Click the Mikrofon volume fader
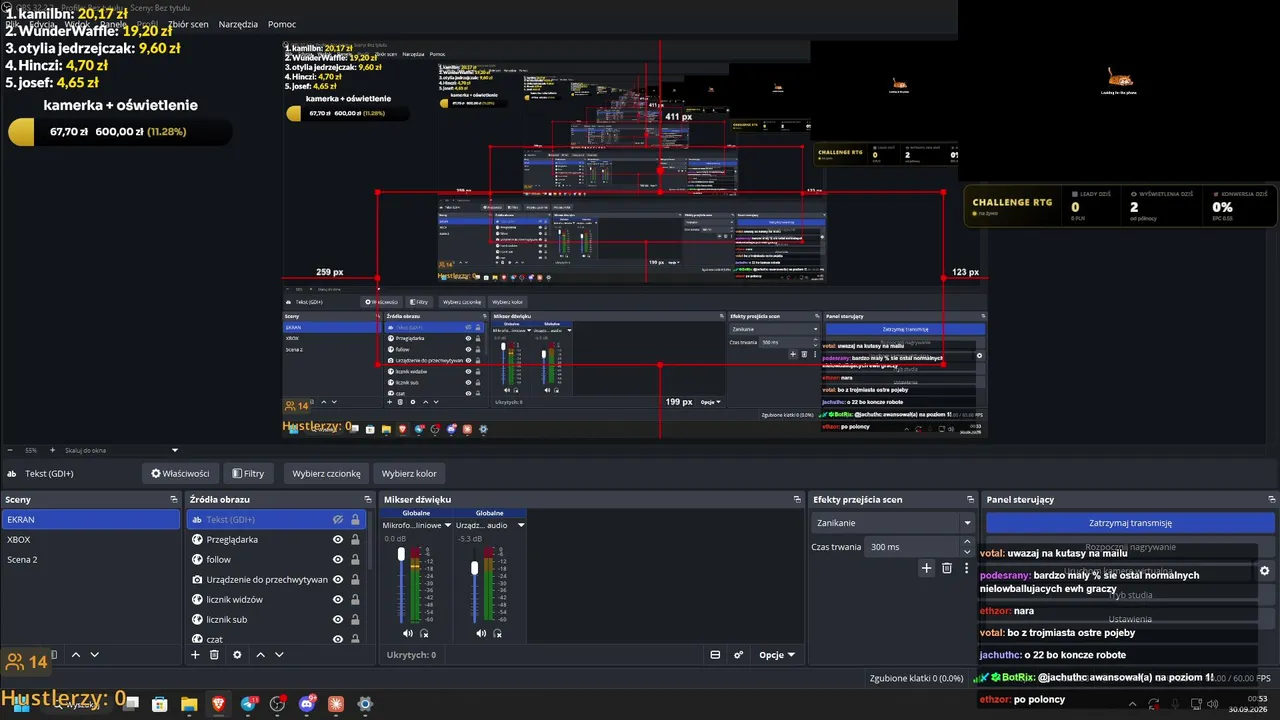1280x720 pixels. pos(402,554)
